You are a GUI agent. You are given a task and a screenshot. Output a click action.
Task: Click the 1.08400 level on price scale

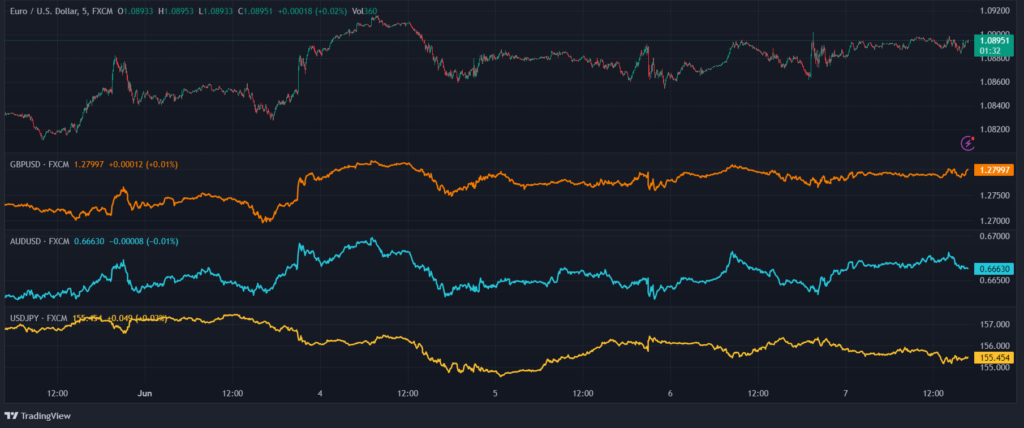tap(997, 106)
